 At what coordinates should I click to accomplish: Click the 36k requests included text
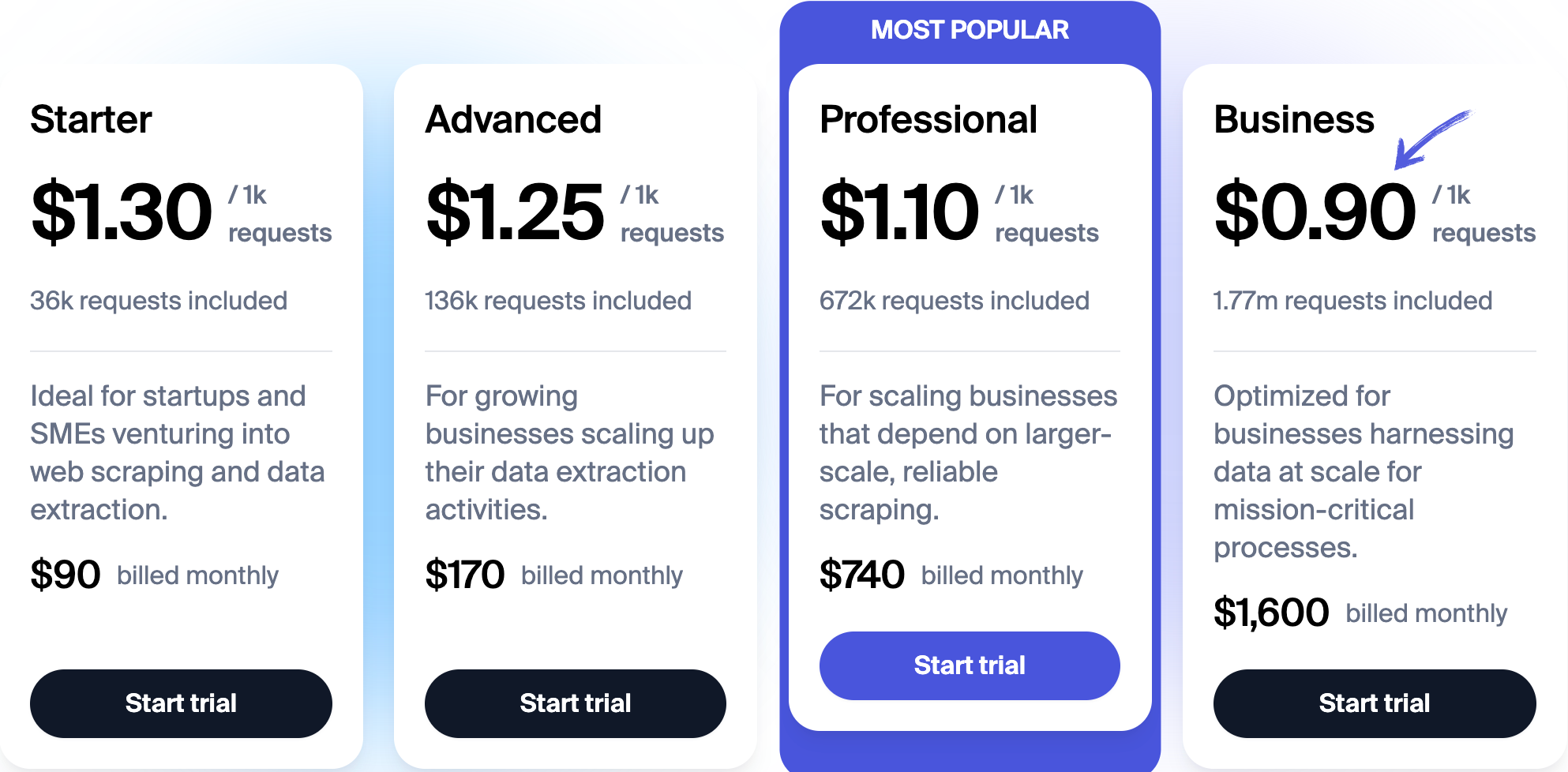(x=159, y=301)
